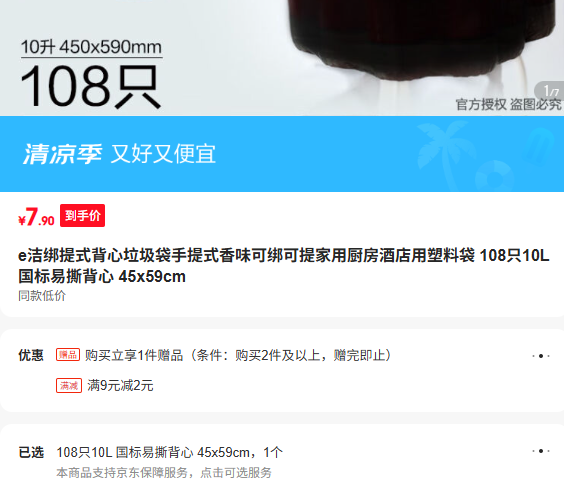Click the red 赠品 tag icon
The height and width of the screenshot is (493, 564).
[68, 355]
